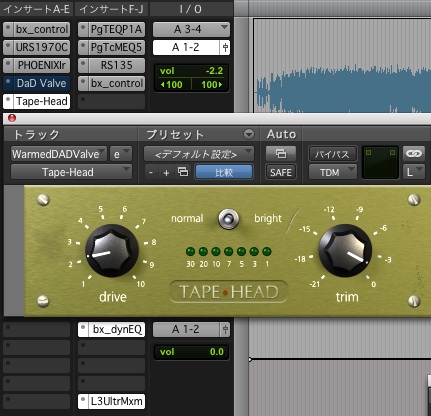Click the insert dot beside bx_control in Inserts A-E
The image size is (431, 416).
pyautogui.click(x=8, y=26)
